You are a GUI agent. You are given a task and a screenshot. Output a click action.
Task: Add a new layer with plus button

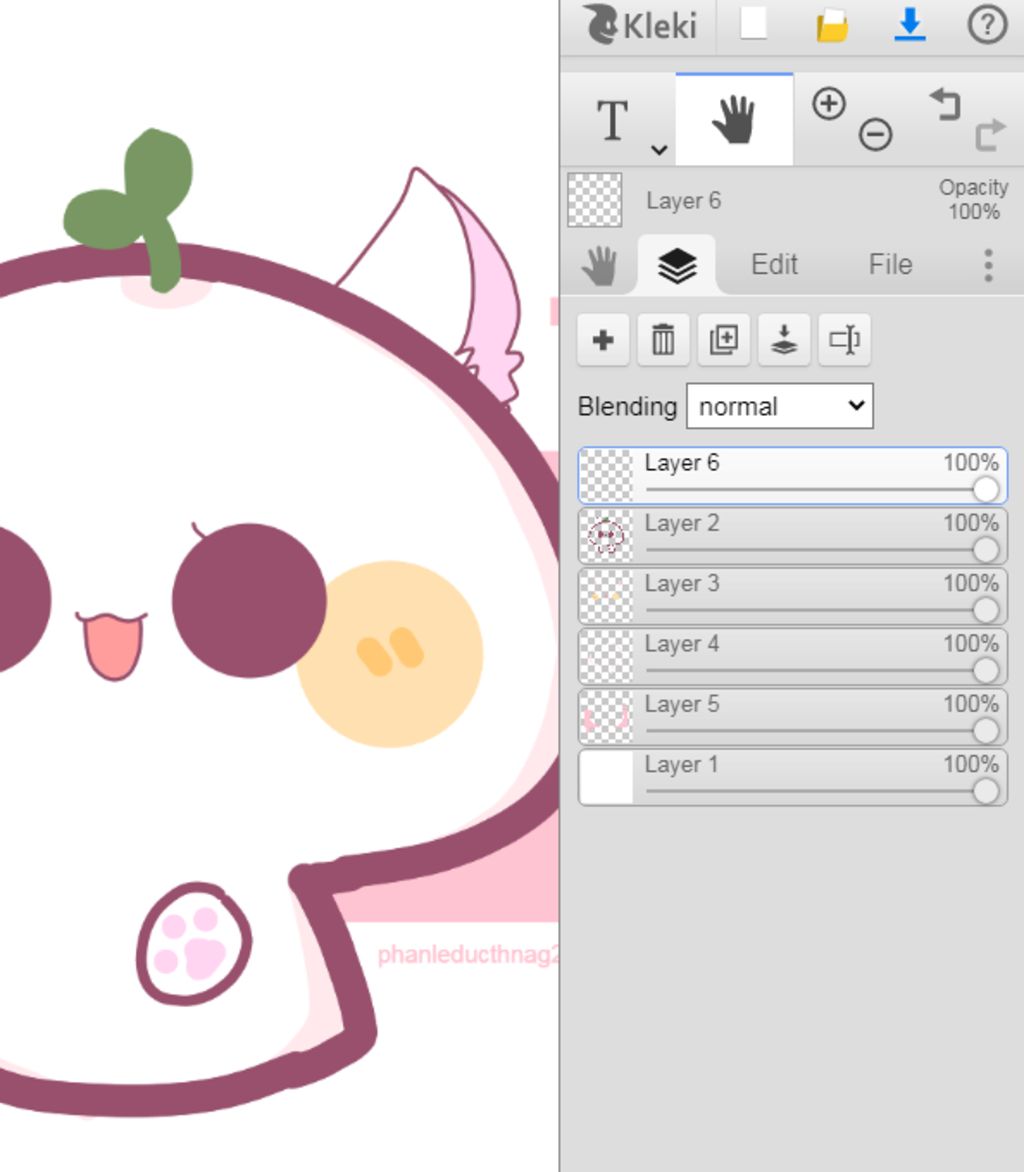[603, 340]
